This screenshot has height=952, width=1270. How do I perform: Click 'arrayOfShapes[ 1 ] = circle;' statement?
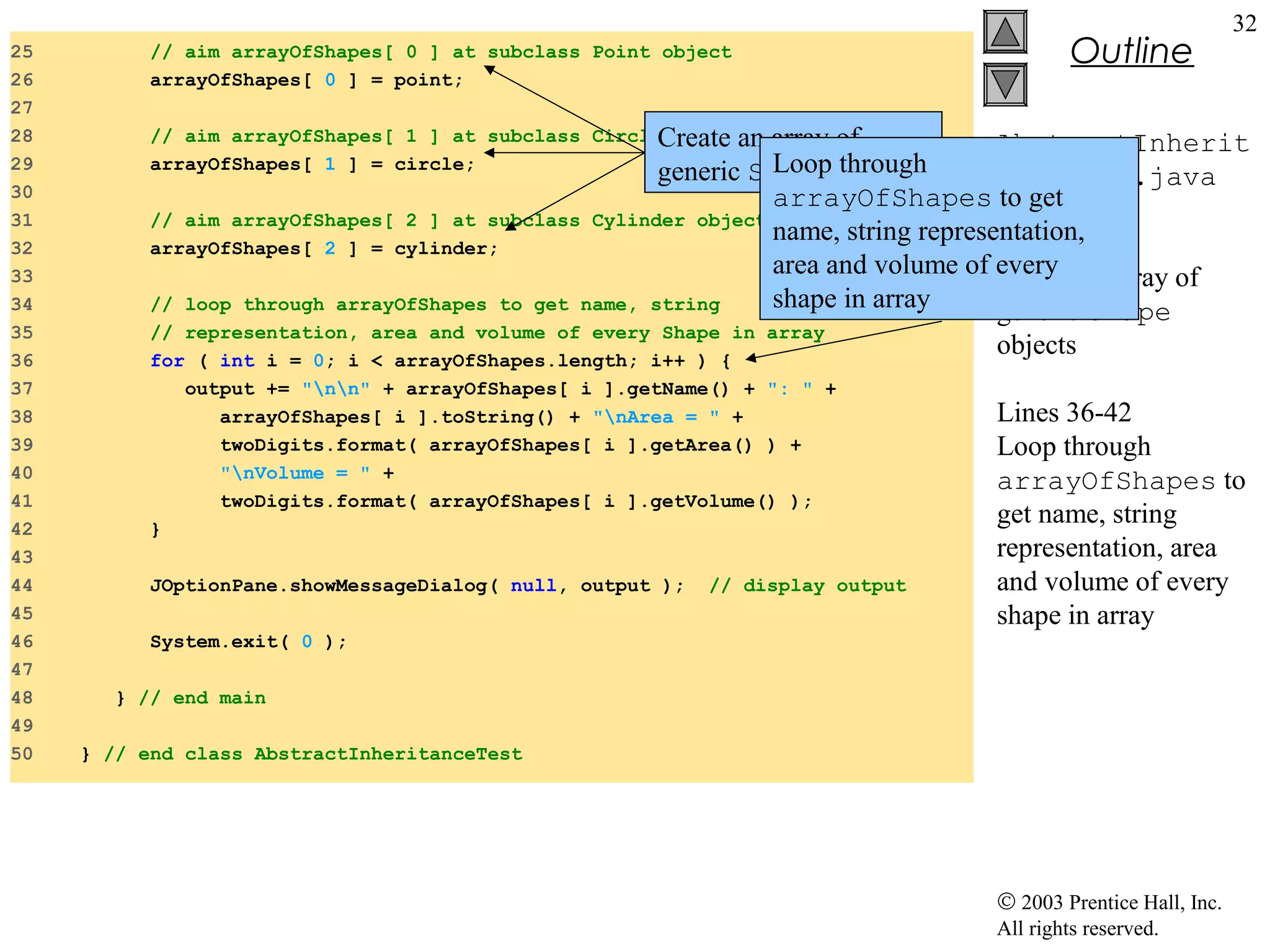(x=312, y=165)
